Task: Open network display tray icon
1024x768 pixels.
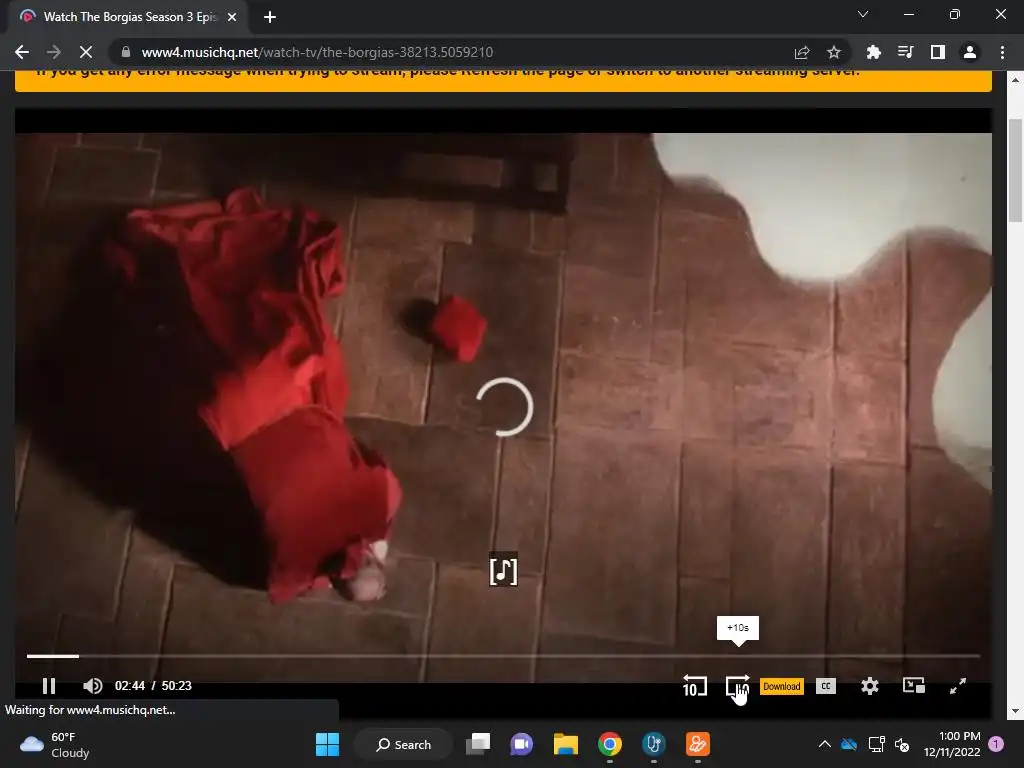Action: click(x=876, y=744)
